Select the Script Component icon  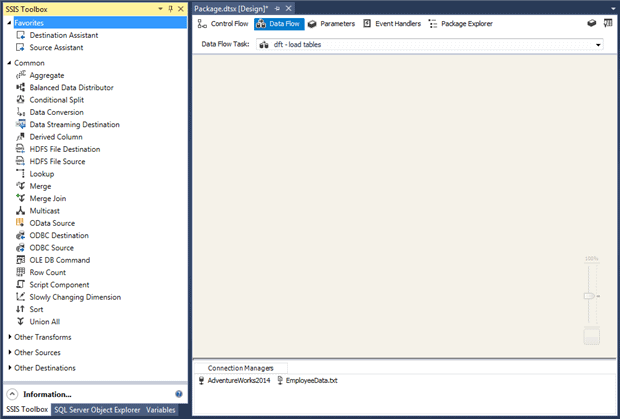coord(20,284)
